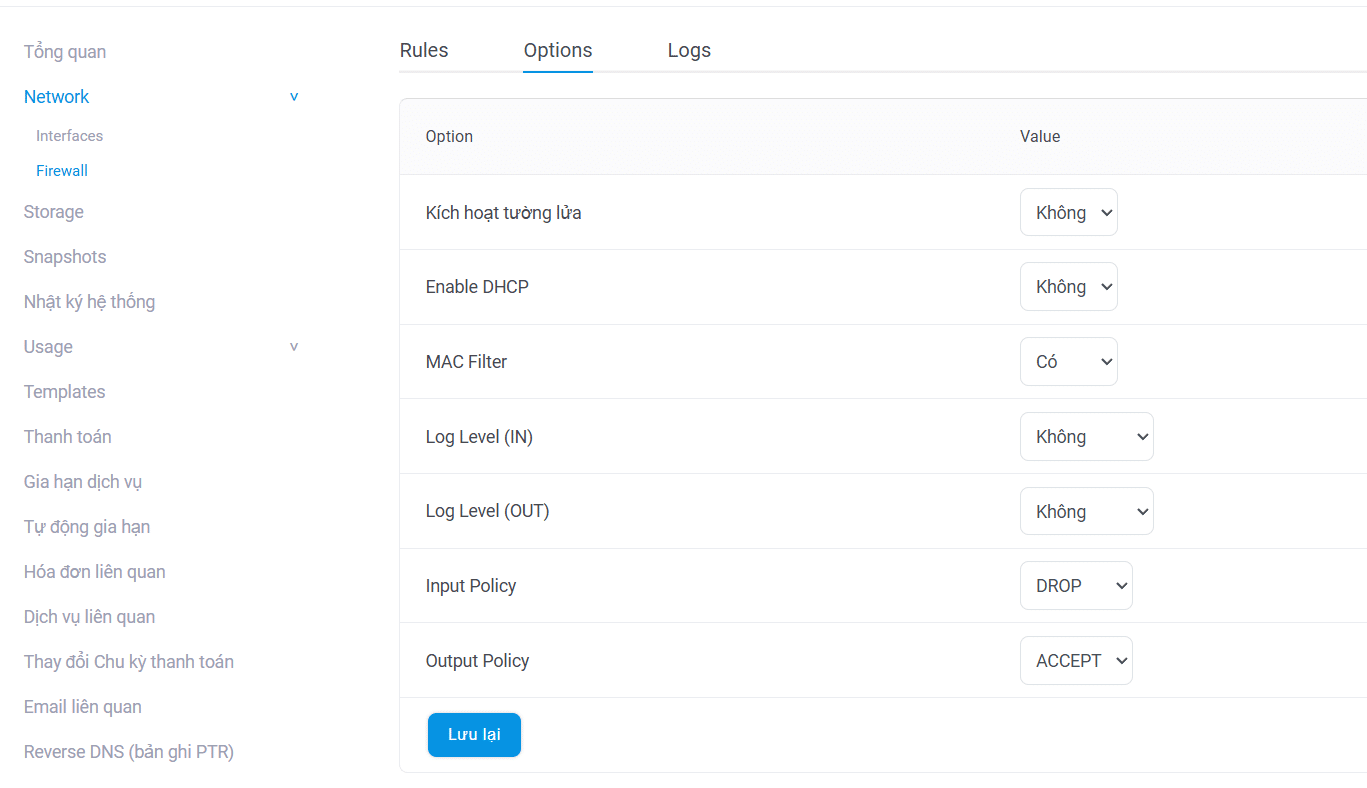Select Firewall in the sidebar
This screenshot has width=1367, height=788.
tap(62, 170)
